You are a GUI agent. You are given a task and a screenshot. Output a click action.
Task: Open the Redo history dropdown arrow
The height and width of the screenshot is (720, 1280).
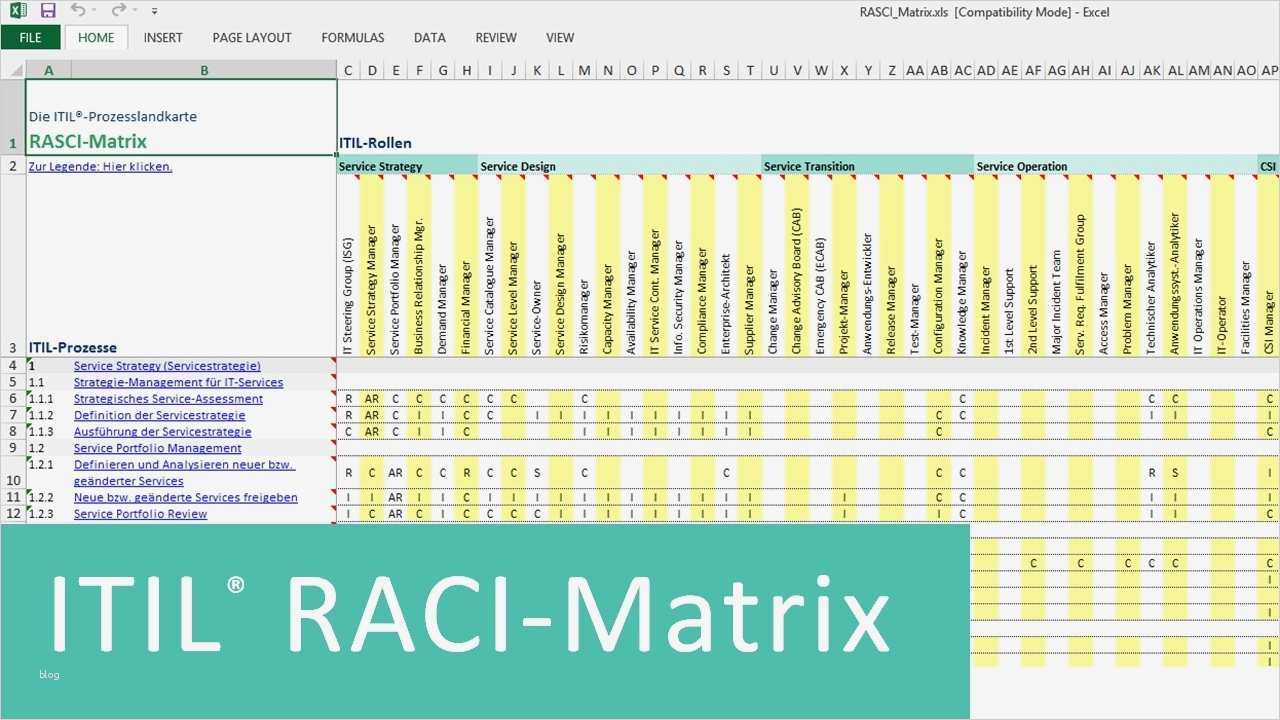pos(135,11)
